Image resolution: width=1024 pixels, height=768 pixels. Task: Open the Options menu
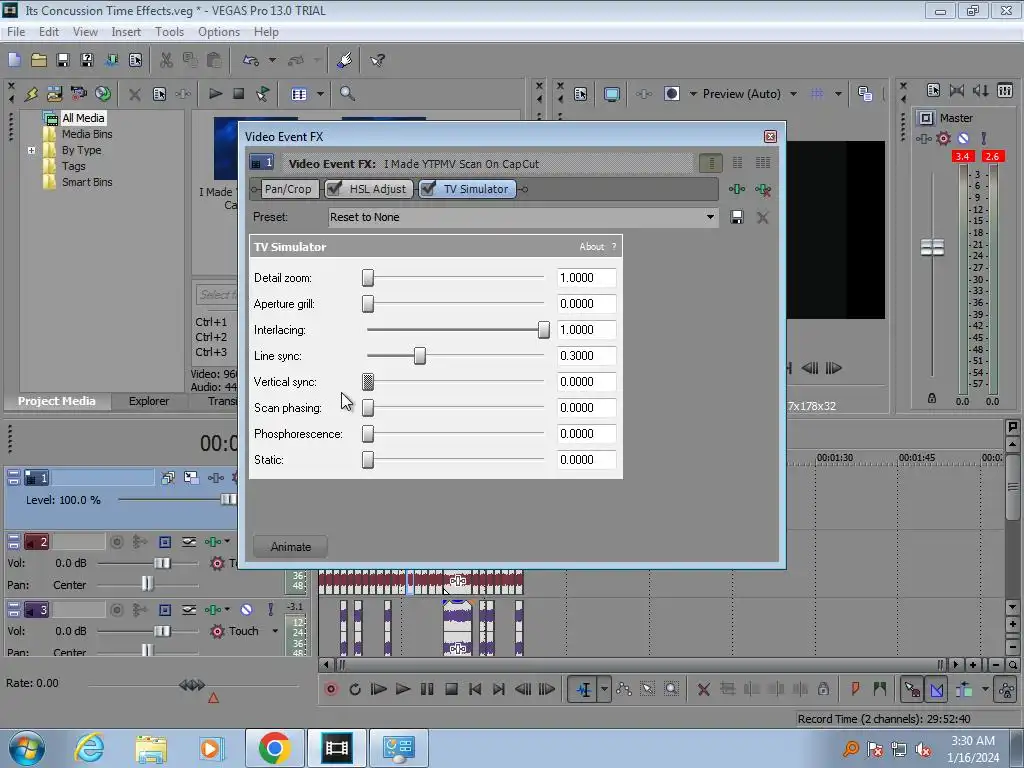tap(219, 31)
